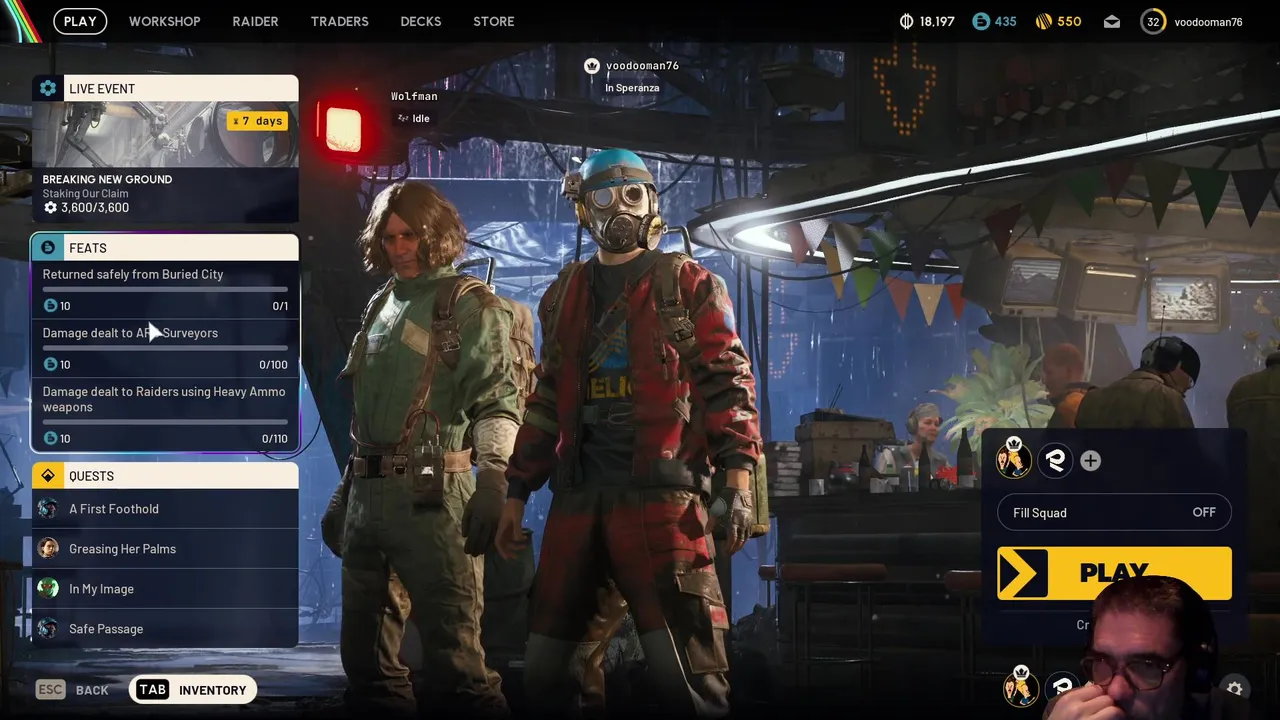Click the Quests header icon

(x=48, y=476)
